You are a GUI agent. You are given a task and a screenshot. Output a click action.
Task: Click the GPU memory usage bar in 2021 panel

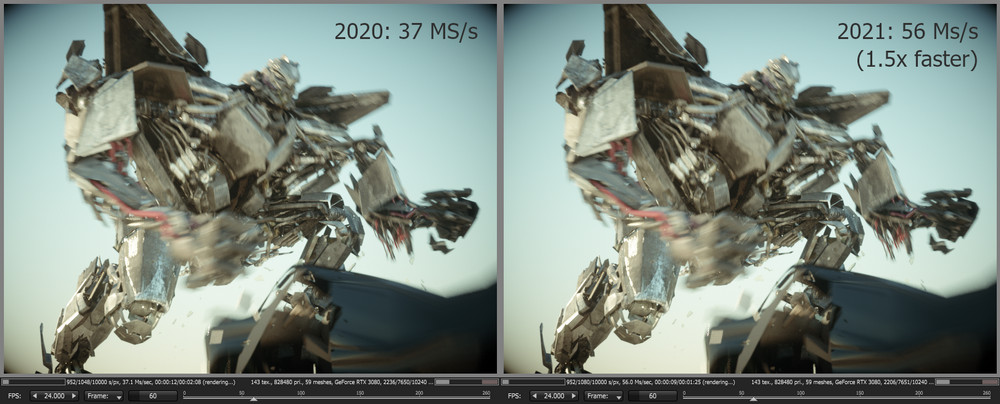pyautogui.click(x=966, y=382)
